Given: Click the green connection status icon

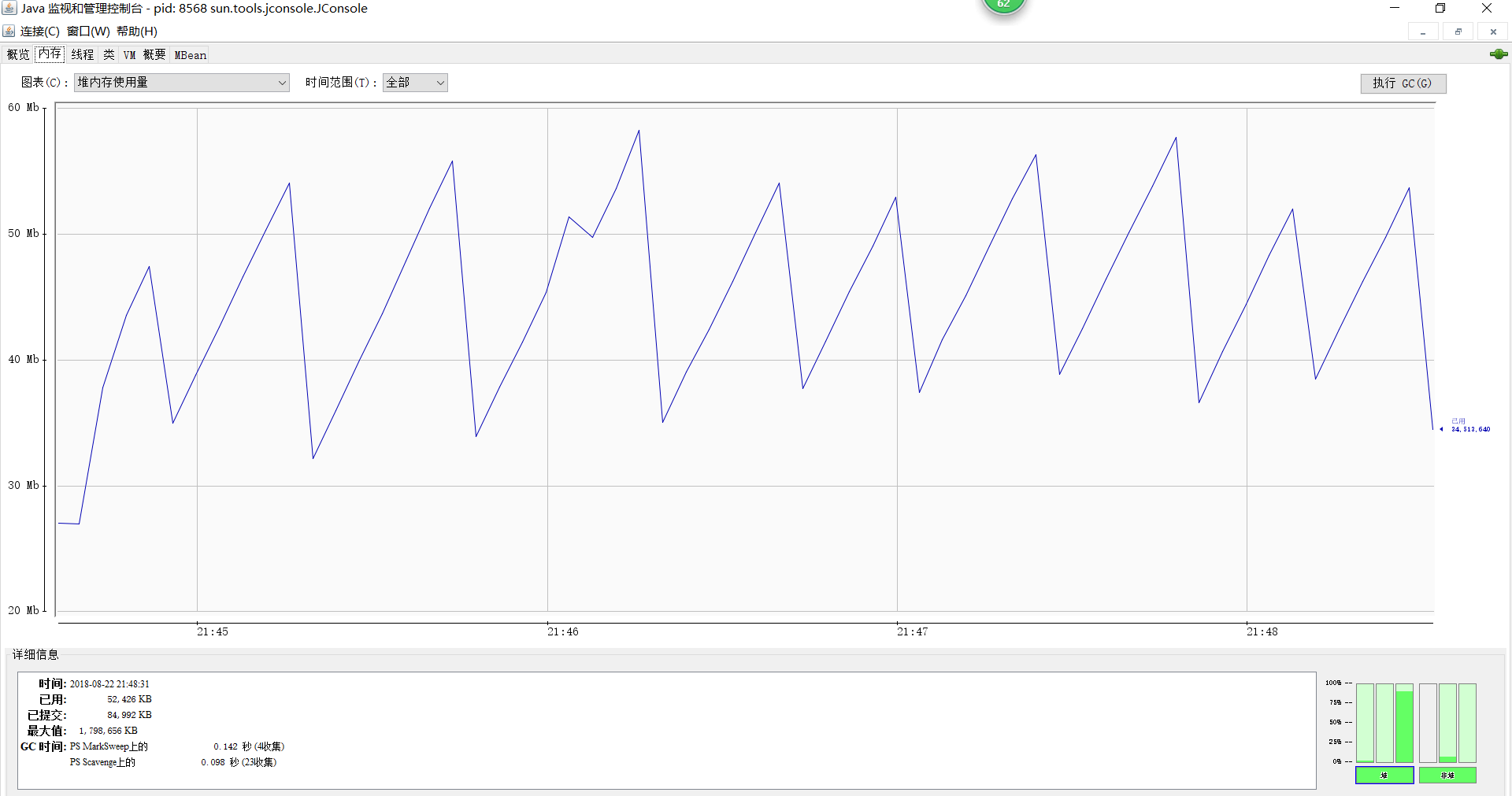Looking at the screenshot, I should pos(1498,54).
